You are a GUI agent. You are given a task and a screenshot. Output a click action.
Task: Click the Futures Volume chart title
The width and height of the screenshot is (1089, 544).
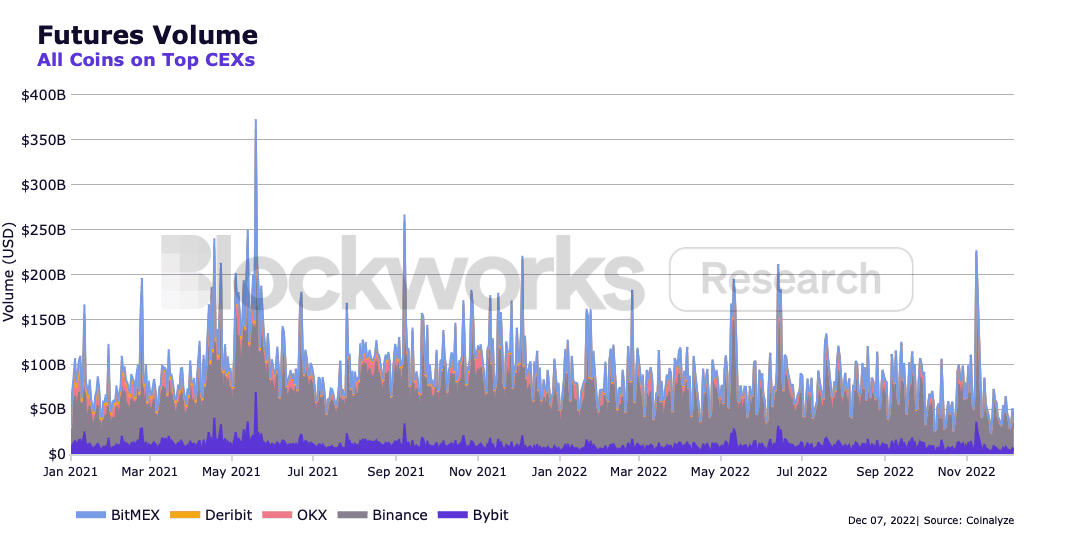point(147,35)
